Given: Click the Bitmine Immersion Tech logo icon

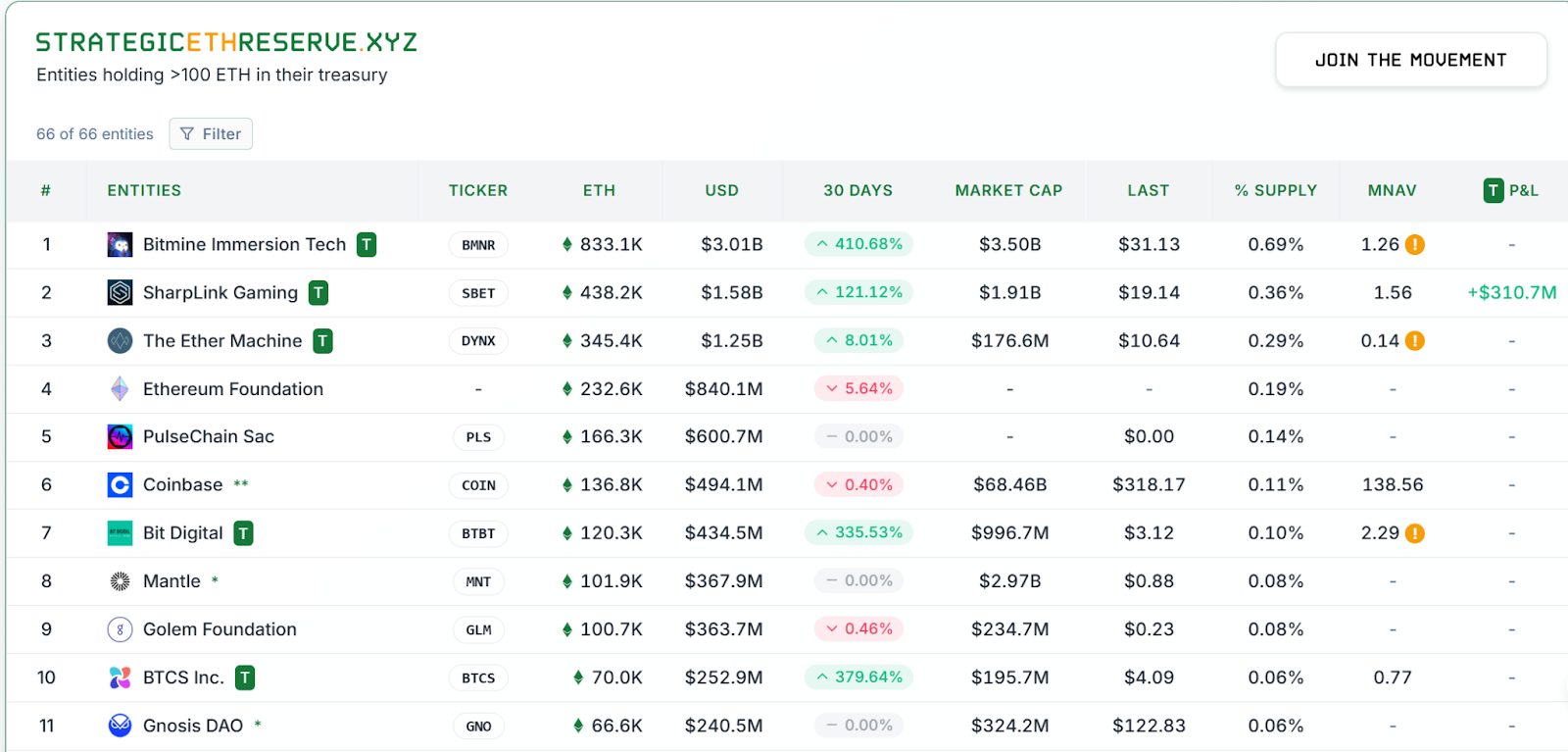Looking at the screenshot, I should (x=119, y=244).
